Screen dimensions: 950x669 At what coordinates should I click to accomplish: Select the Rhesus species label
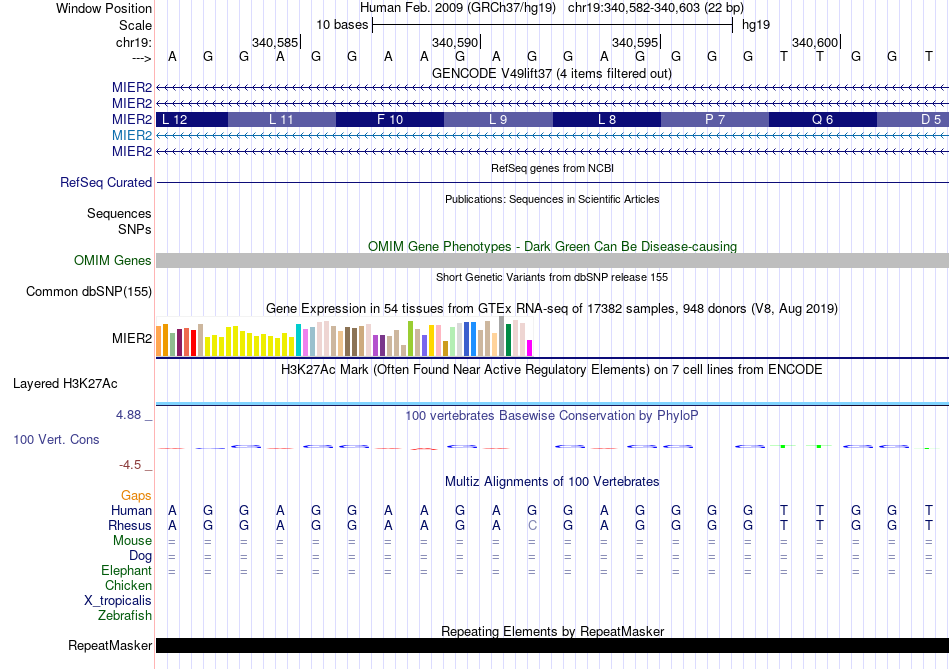tap(130, 526)
